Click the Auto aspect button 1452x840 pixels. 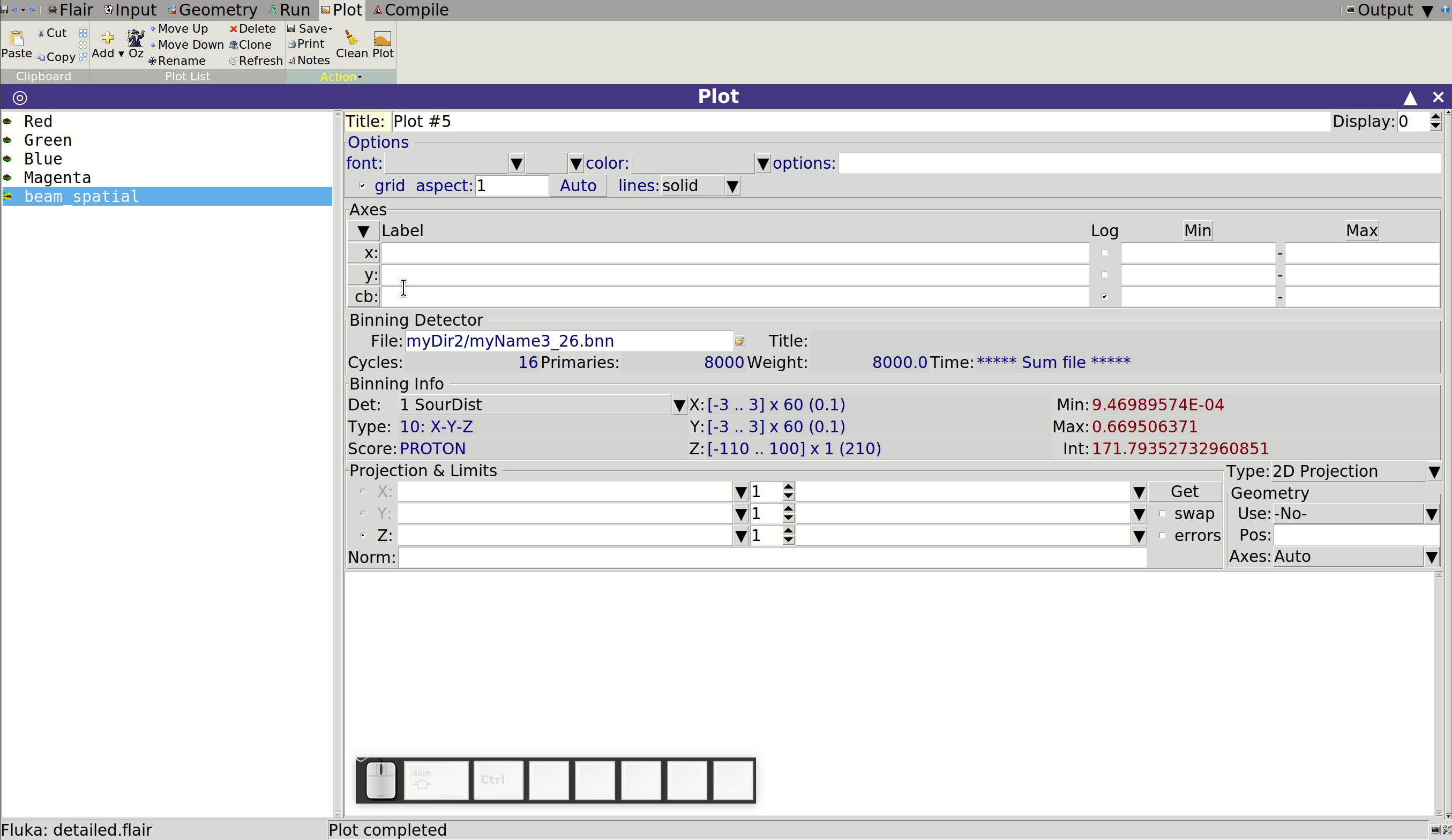[578, 186]
